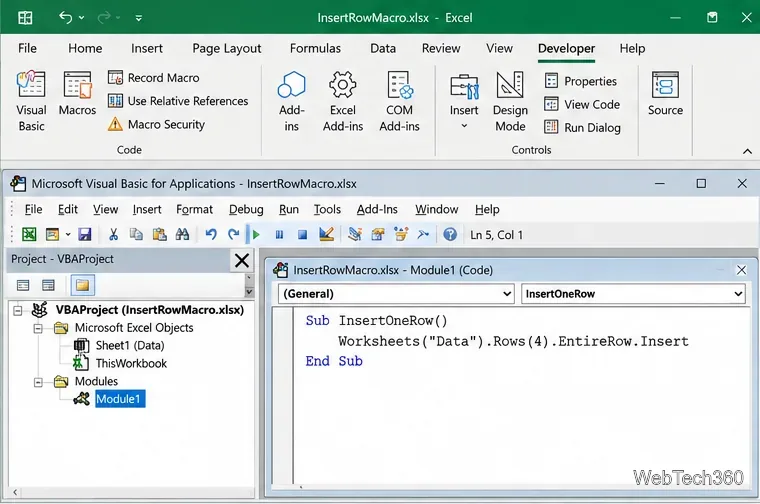
Task: Open Object Browser toolbar icon
Action: 401,235
